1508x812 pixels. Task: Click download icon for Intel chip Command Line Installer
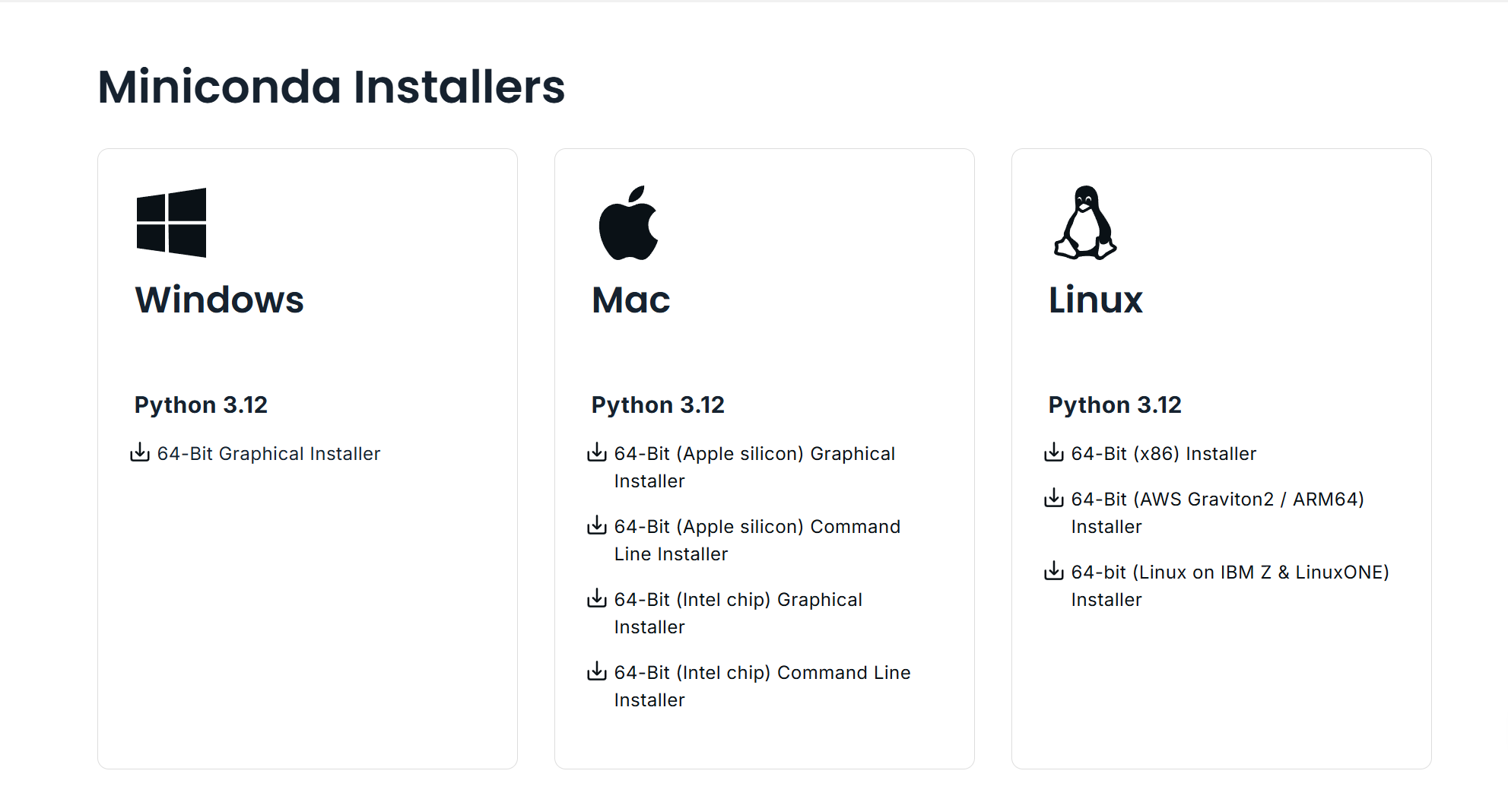tap(597, 671)
